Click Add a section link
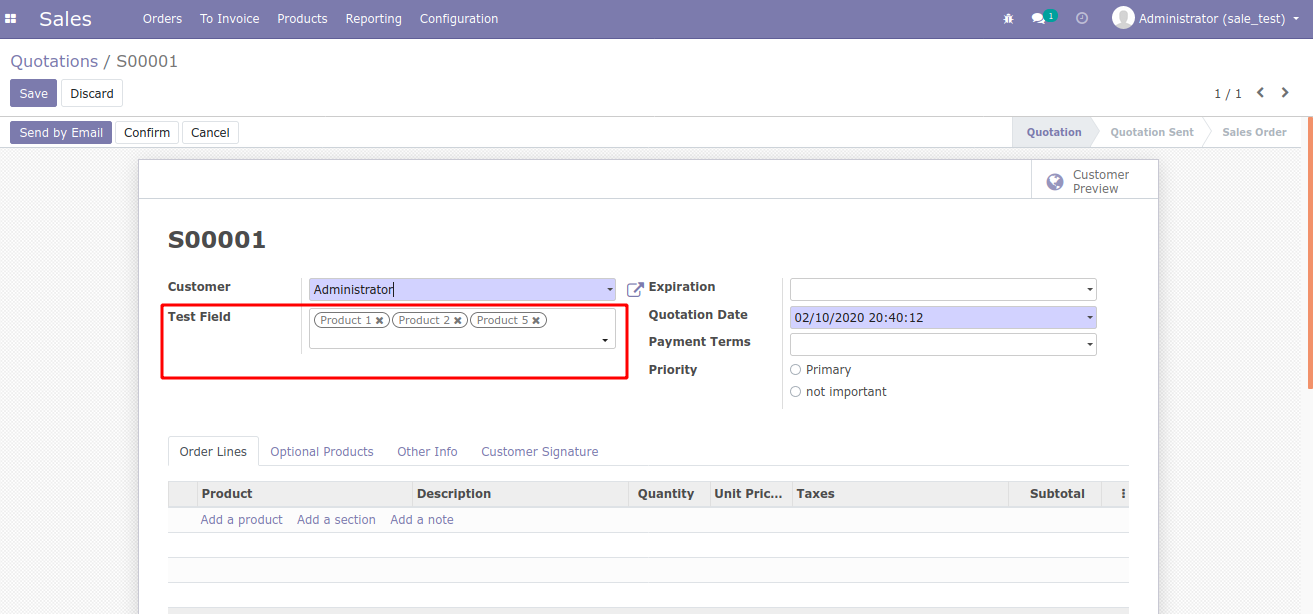Viewport: 1313px width, 614px height. [336, 520]
